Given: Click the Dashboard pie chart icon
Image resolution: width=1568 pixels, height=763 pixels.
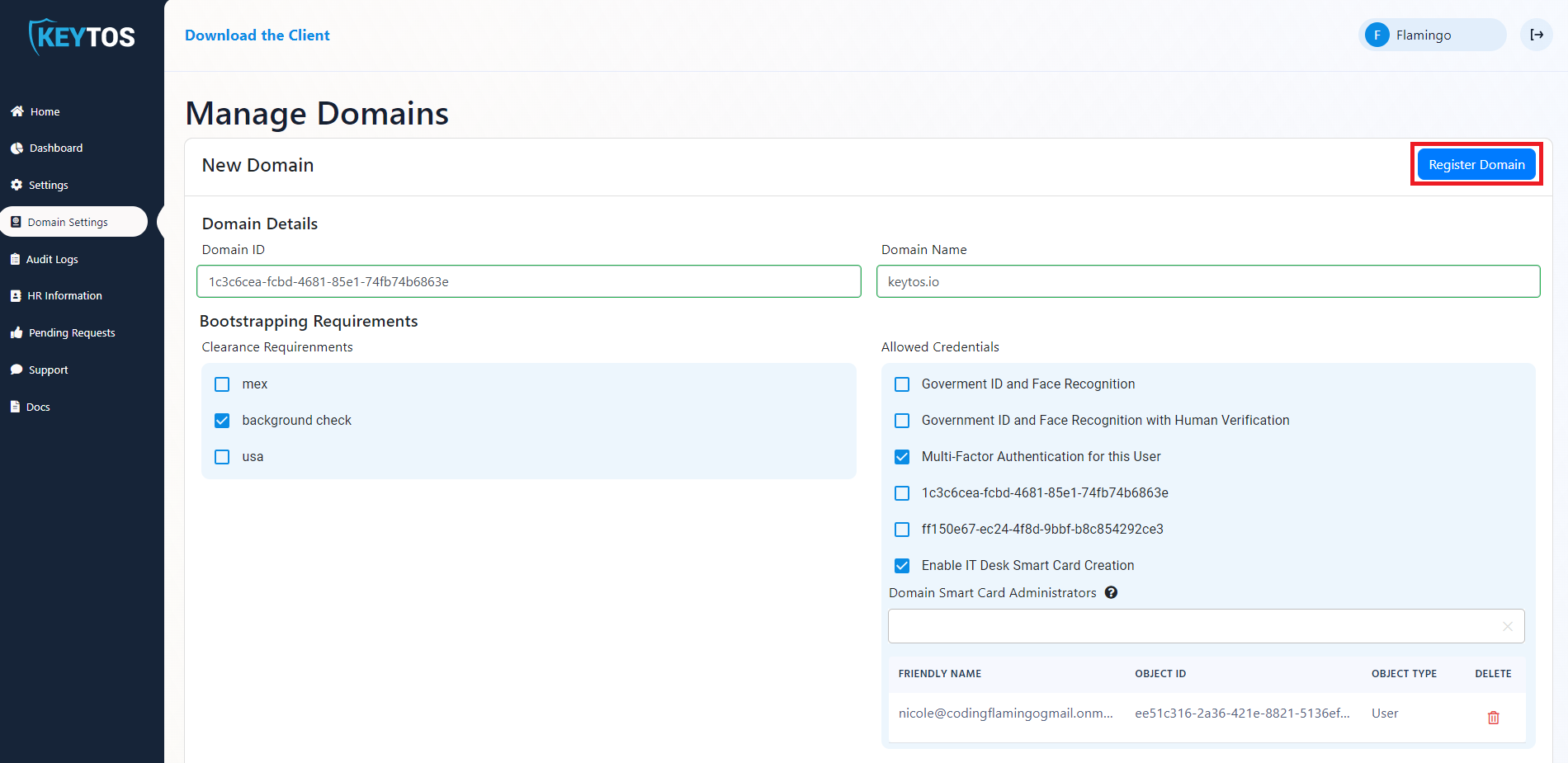Looking at the screenshot, I should pos(17,148).
